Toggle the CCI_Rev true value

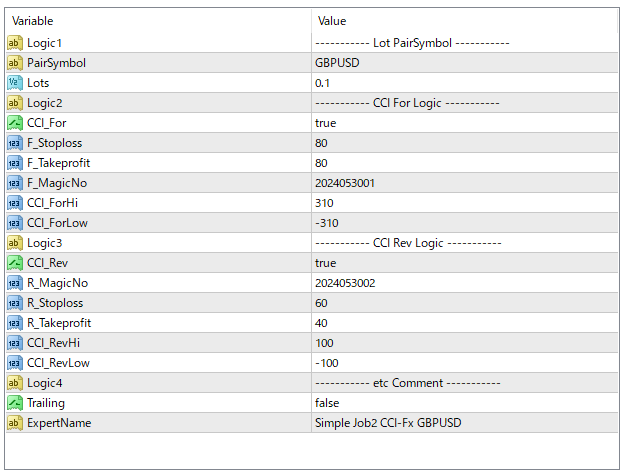click(x=325, y=263)
